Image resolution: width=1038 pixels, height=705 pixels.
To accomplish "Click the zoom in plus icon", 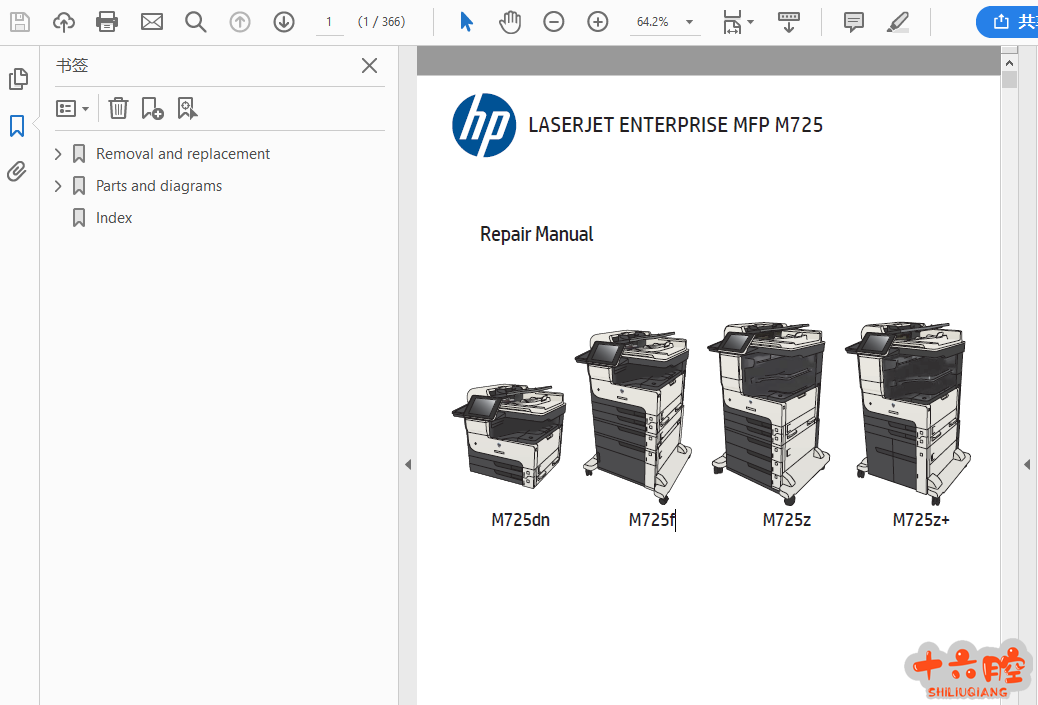I will (x=598, y=21).
